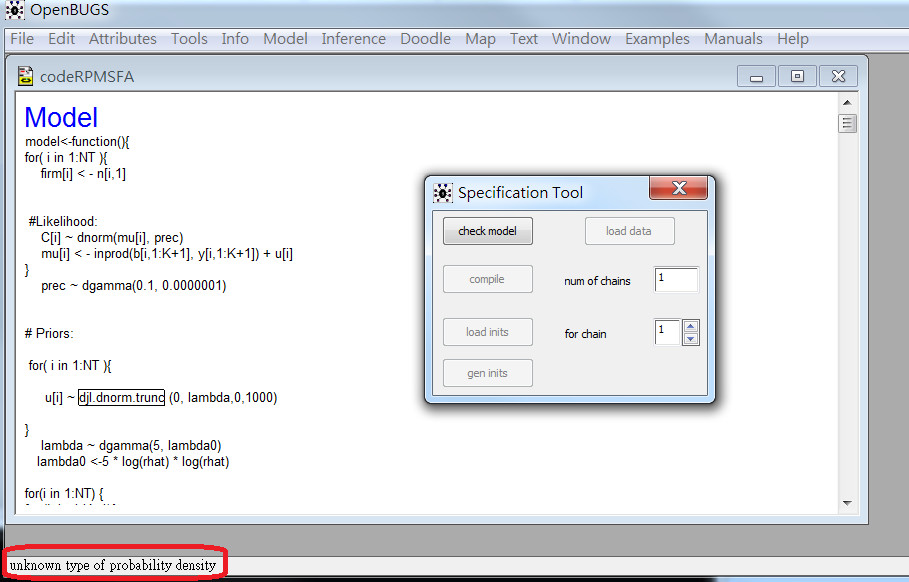Screen dimensions: 909x582
Task: Open the Doodle menu
Action: 425,38
